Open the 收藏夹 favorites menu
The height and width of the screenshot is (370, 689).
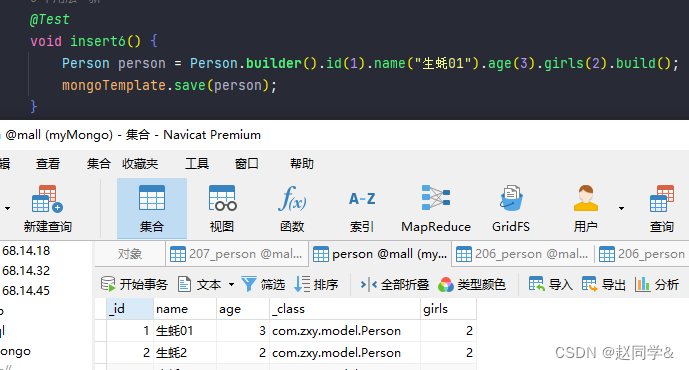pos(140,163)
